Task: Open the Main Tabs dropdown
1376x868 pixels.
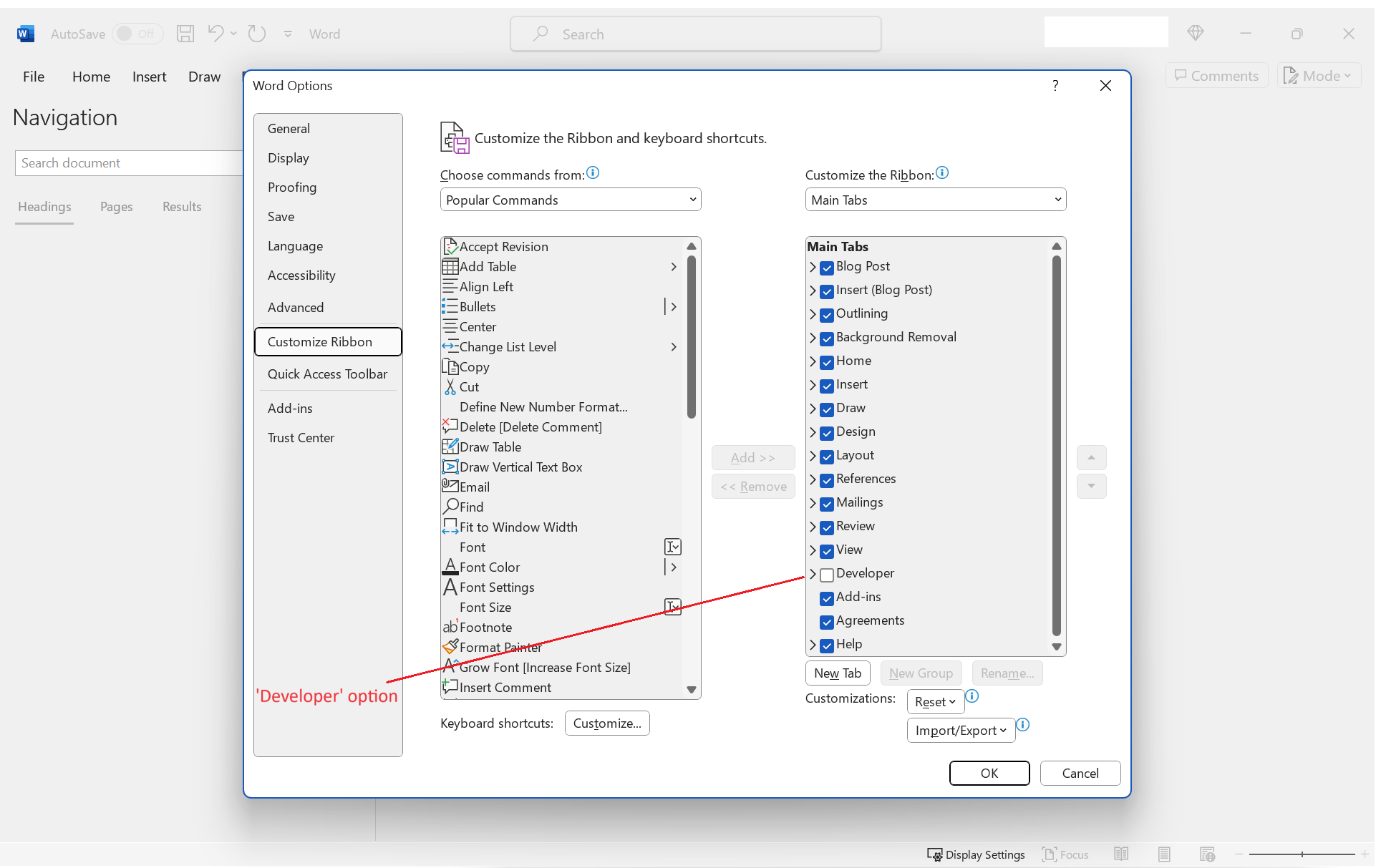Action: [935, 200]
